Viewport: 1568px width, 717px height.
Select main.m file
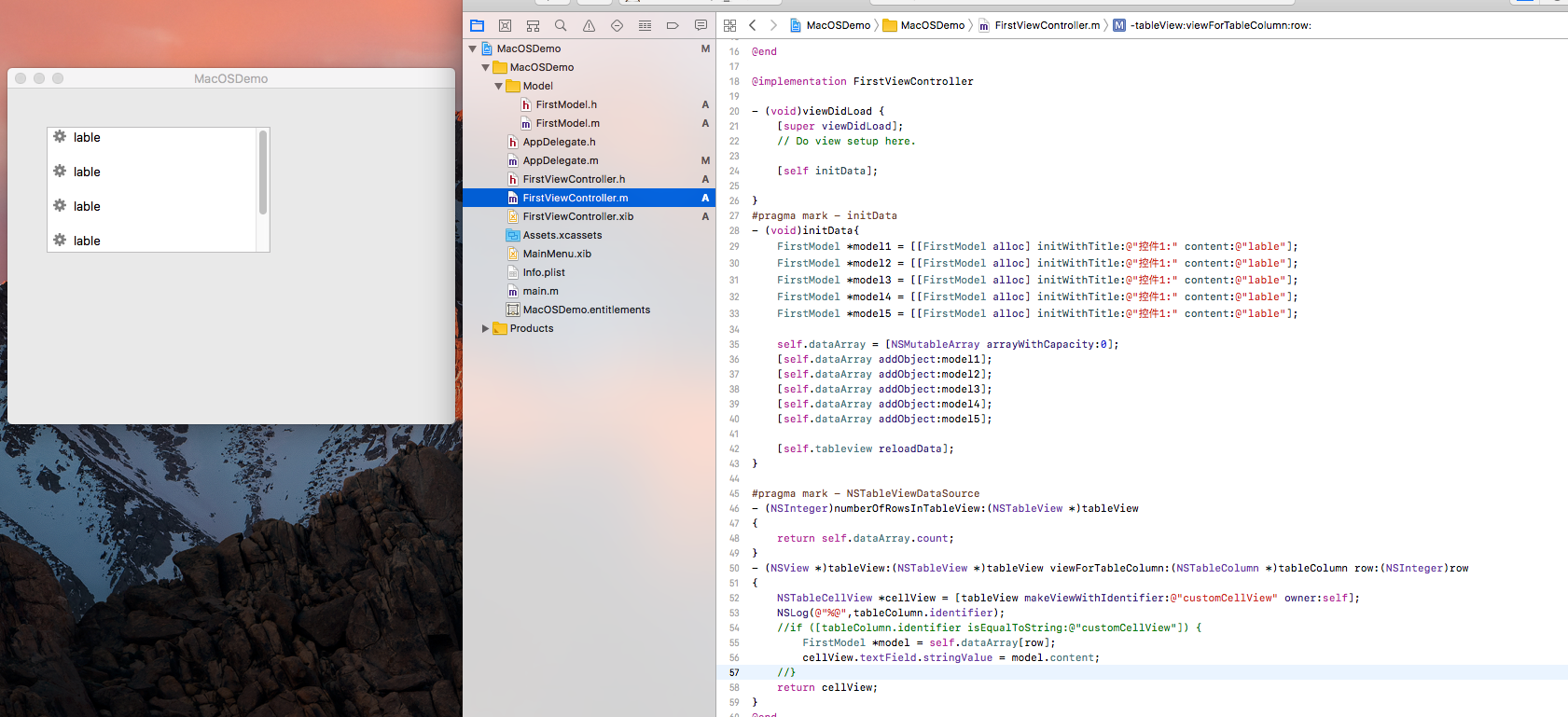(540, 291)
